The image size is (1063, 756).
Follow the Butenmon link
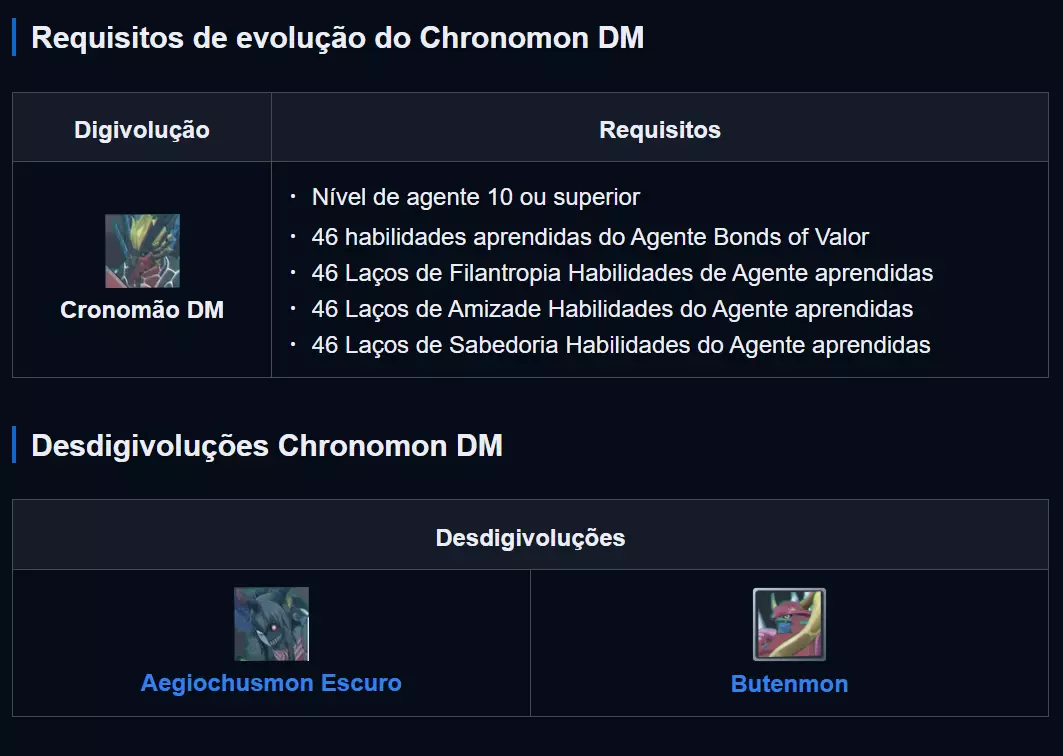click(789, 684)
